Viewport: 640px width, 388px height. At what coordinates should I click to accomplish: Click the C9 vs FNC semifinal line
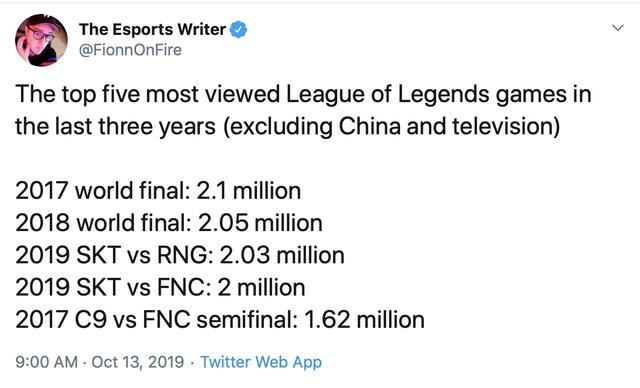click(220, 320)
